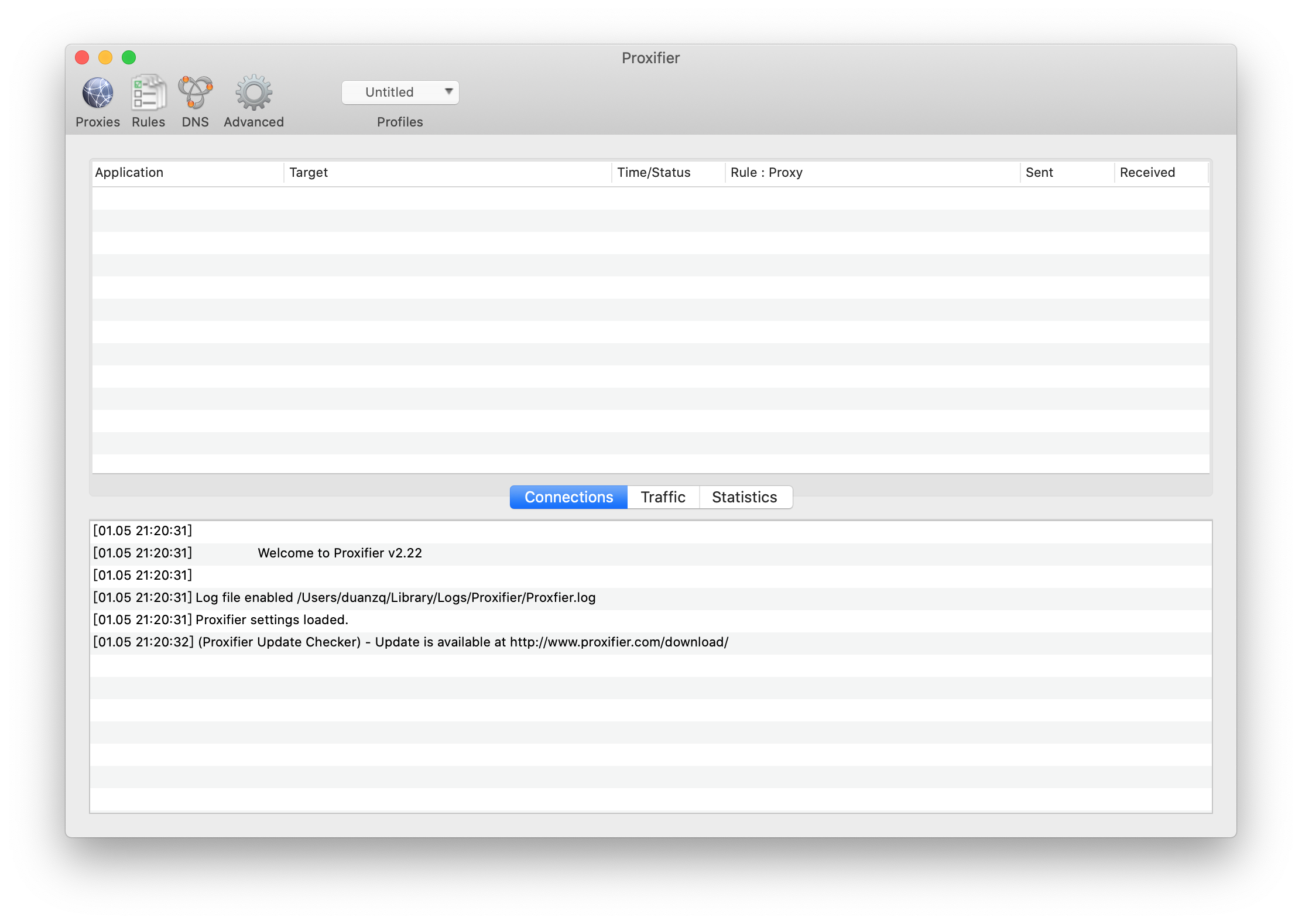
Task: Click the Rule : Proxy column header
Action: [x=871, y=172]
